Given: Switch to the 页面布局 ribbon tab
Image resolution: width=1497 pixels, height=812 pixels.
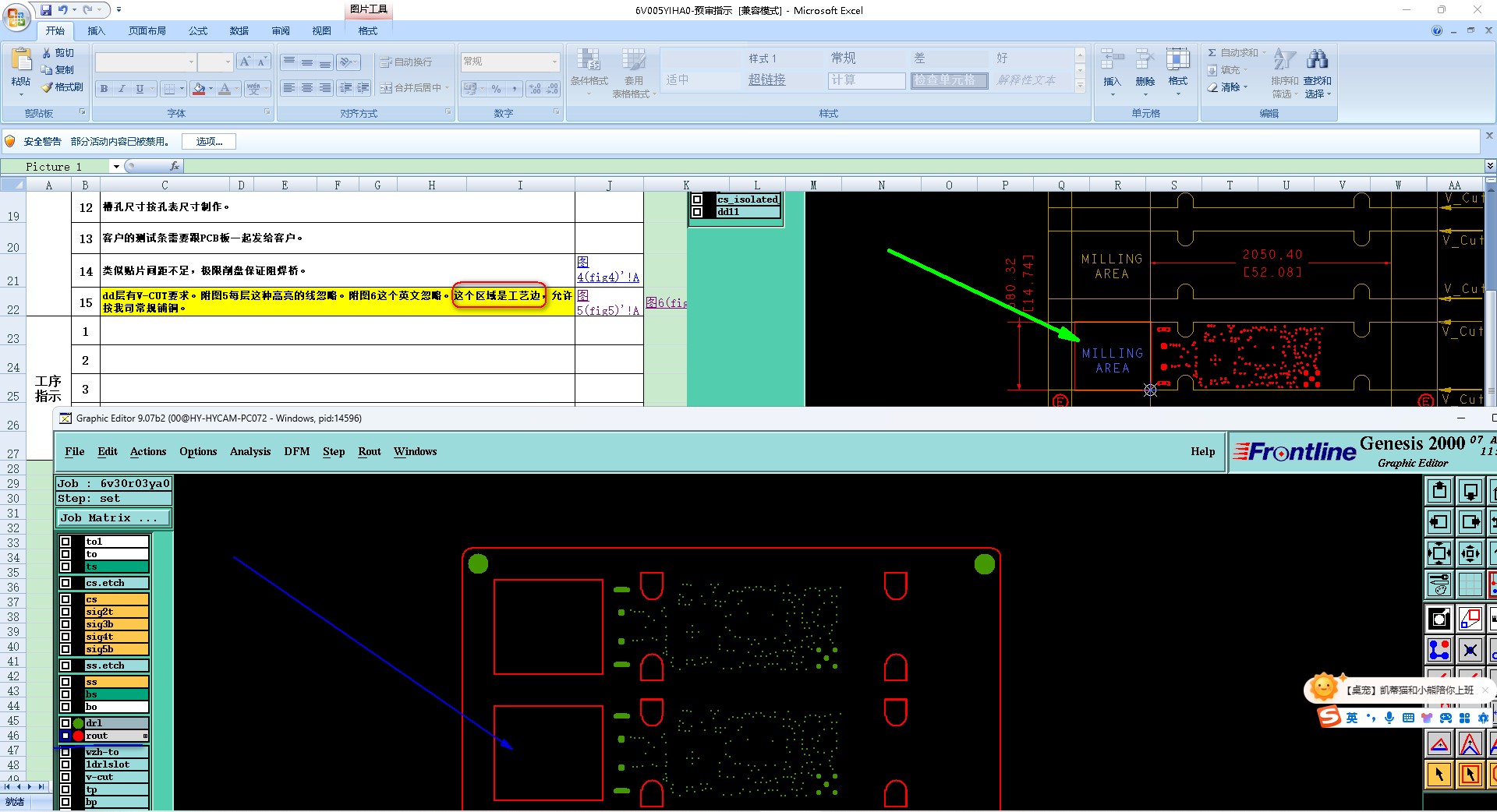Looking at the screenshot, I should click(x=147, y=31).
